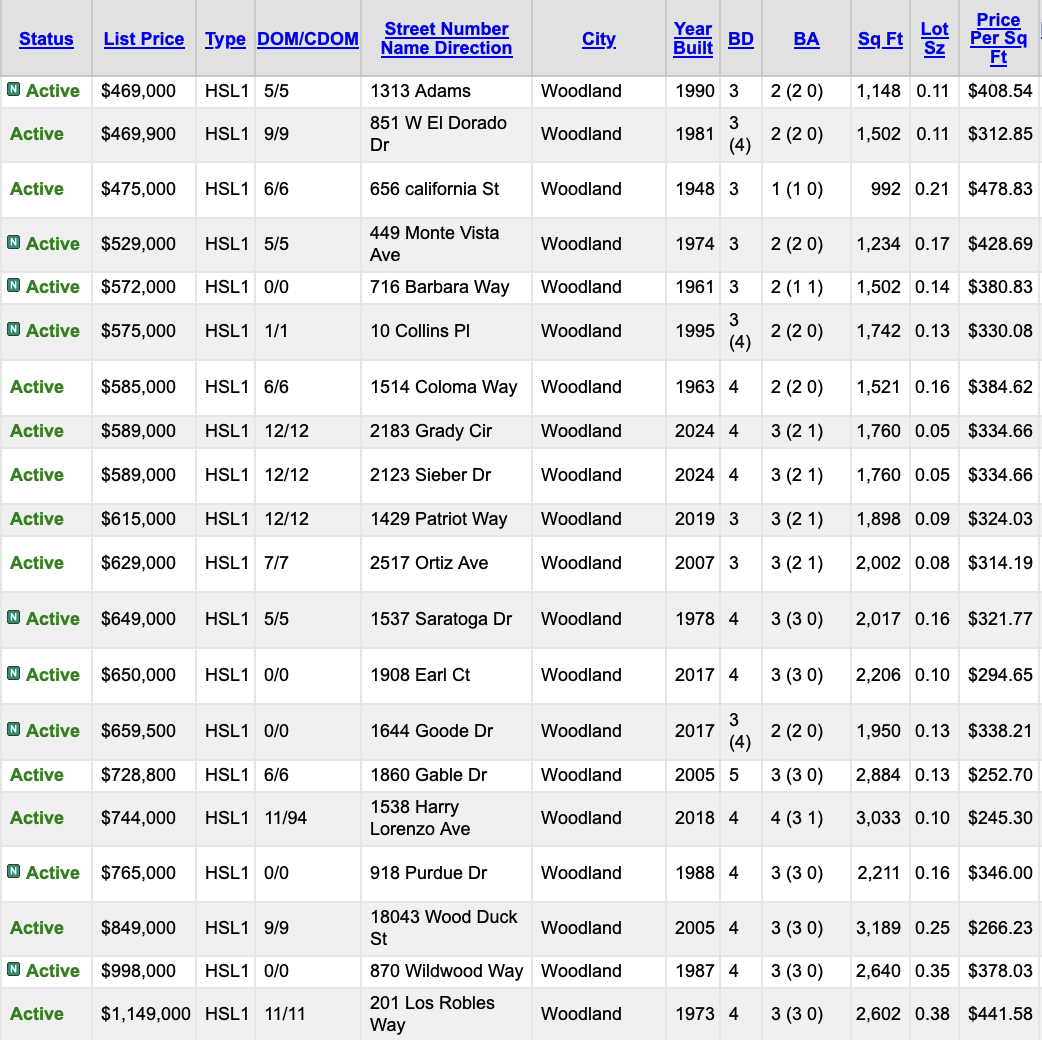Sort by the List Price column
Viewport: 1042px width, 1040px height.
click(144, 39)
